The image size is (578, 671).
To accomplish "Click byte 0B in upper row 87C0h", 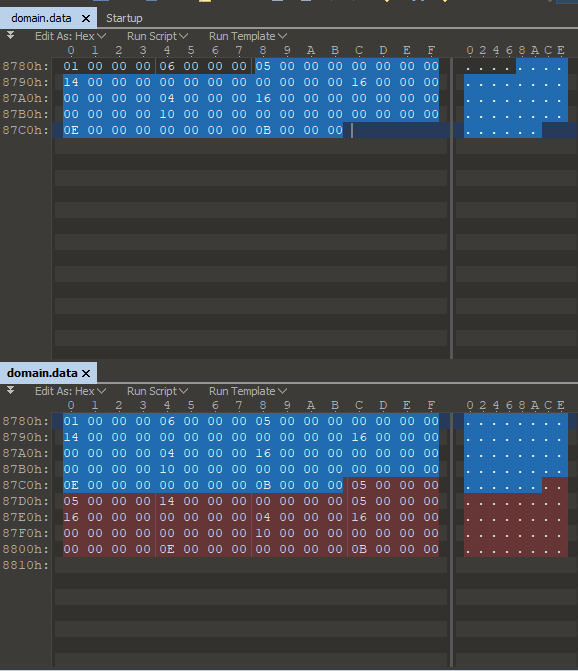I will click(263, 130).
